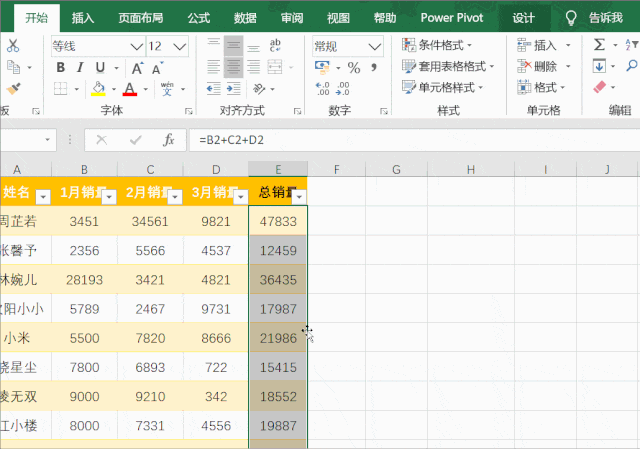Open filter dropdown for 总销量 column

click(300, 197)
